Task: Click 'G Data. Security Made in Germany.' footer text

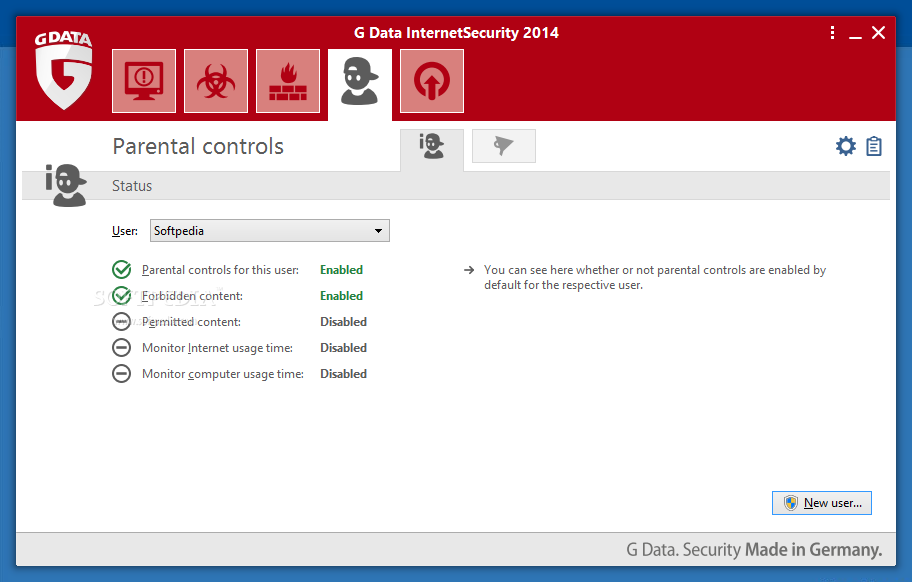Action: click(x=754, y=549)
